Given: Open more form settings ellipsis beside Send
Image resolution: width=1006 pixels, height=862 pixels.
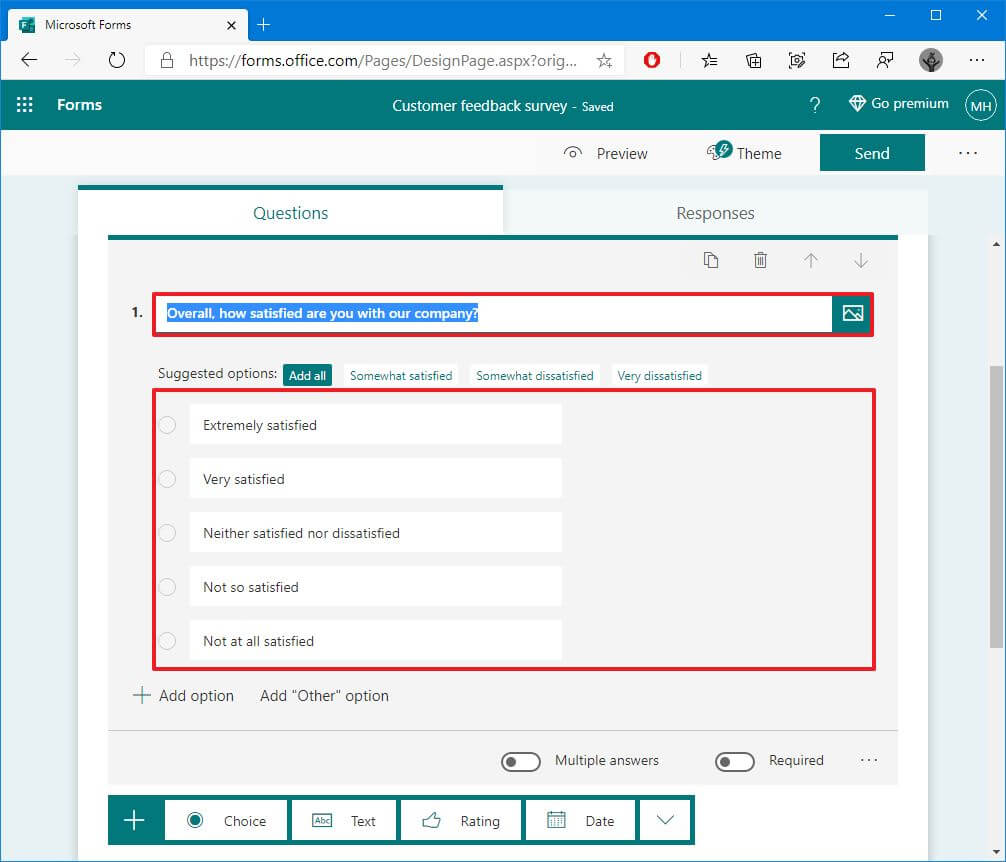Looking at the screenshot, I should coord(967,153).
